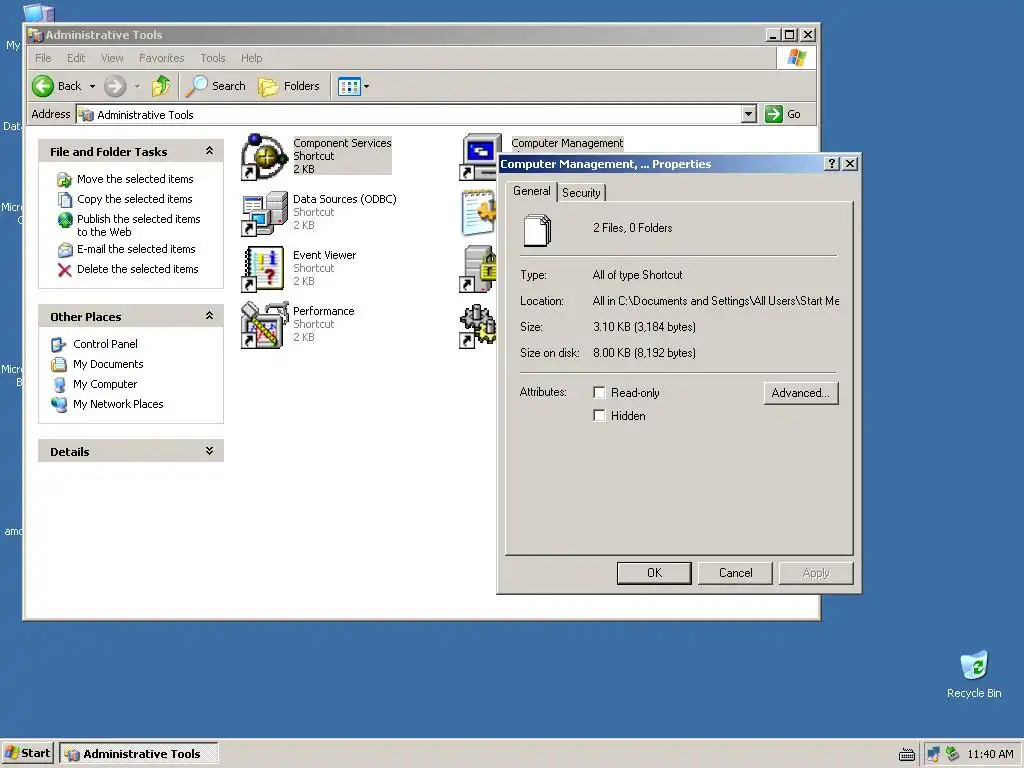Open the Forward history dropdown arrow
Image resolution: width=1024 pixels, height=768 pixels.
point(137,86)
